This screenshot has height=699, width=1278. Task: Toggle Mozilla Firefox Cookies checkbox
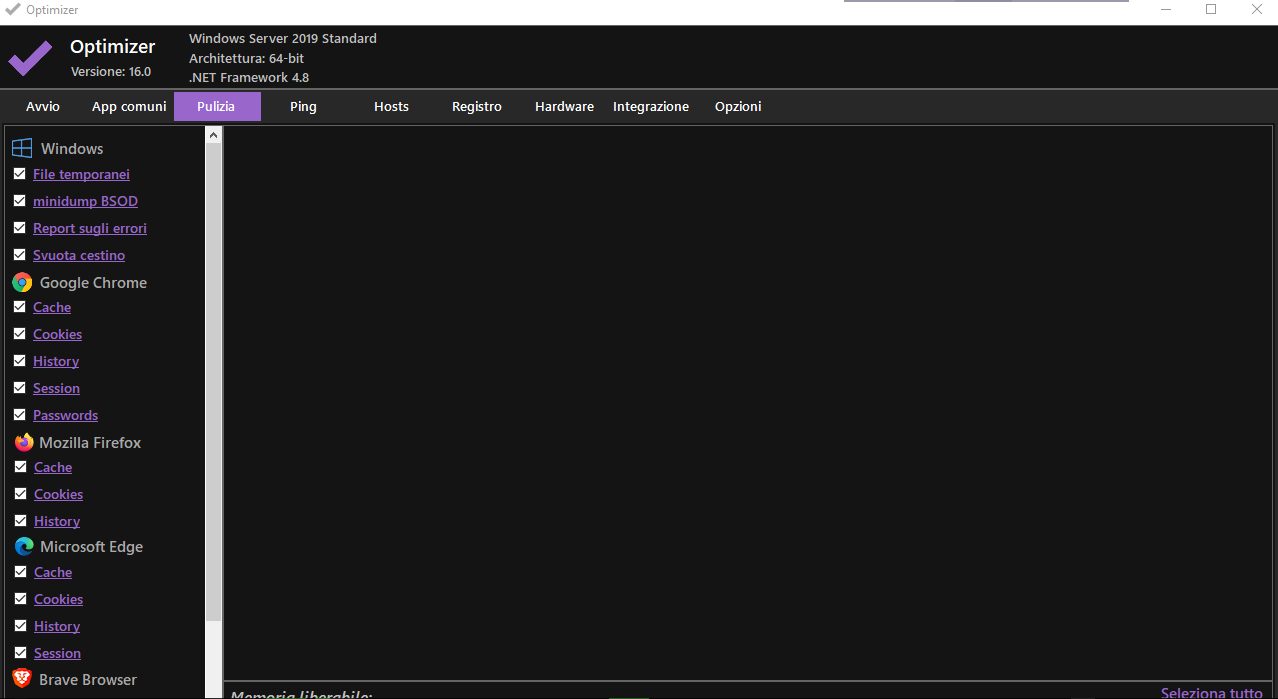[20, 494]
